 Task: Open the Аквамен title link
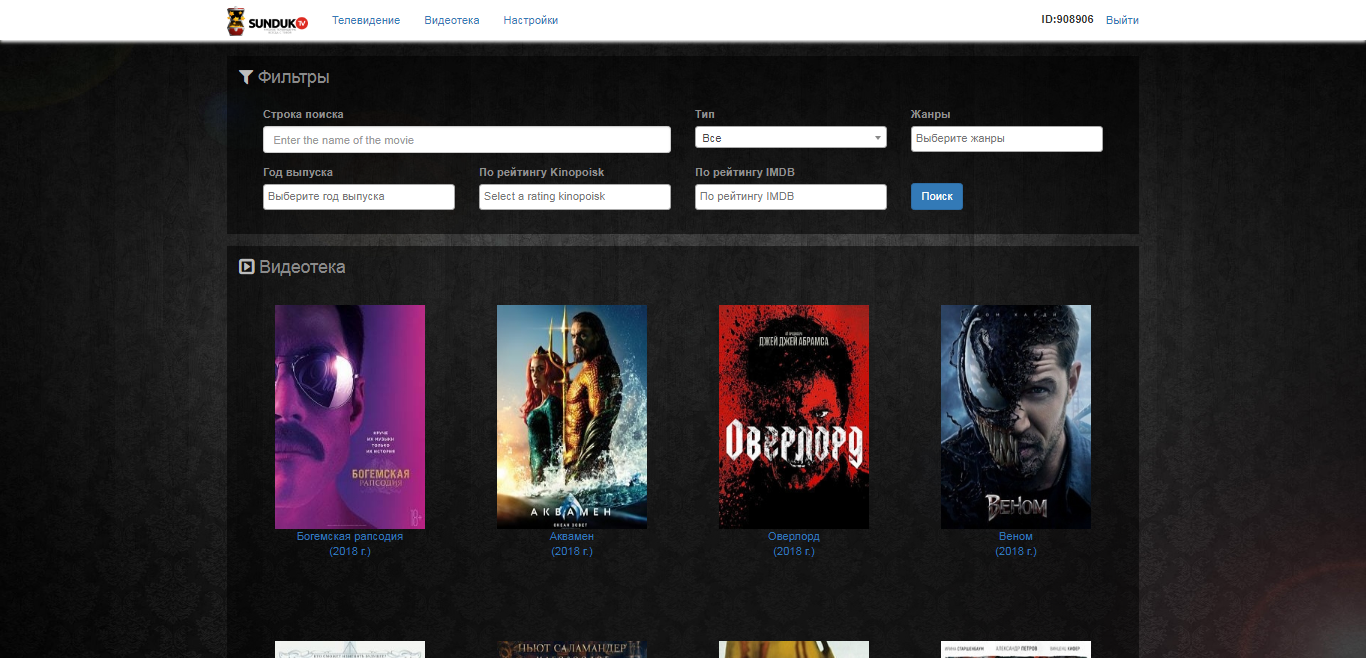click(x=572, y=537)
